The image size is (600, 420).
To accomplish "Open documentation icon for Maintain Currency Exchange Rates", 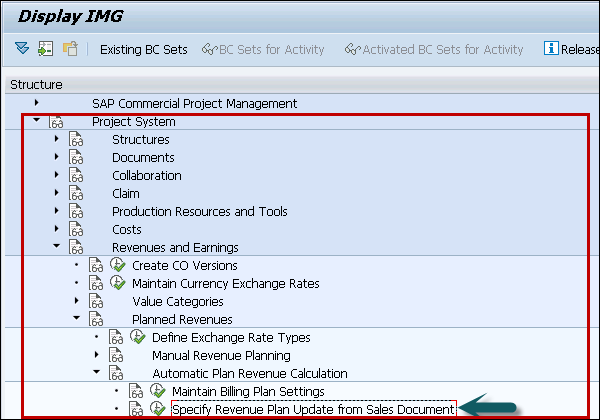I will [96, 283].
